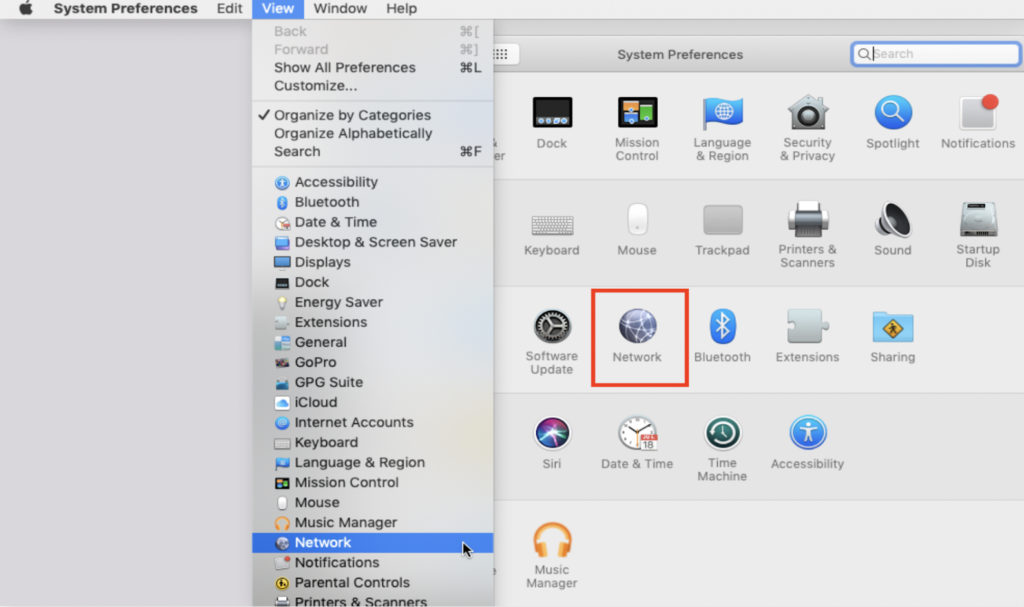Choose General in View menu
The image size is (1024, 607).
(373, 342)
